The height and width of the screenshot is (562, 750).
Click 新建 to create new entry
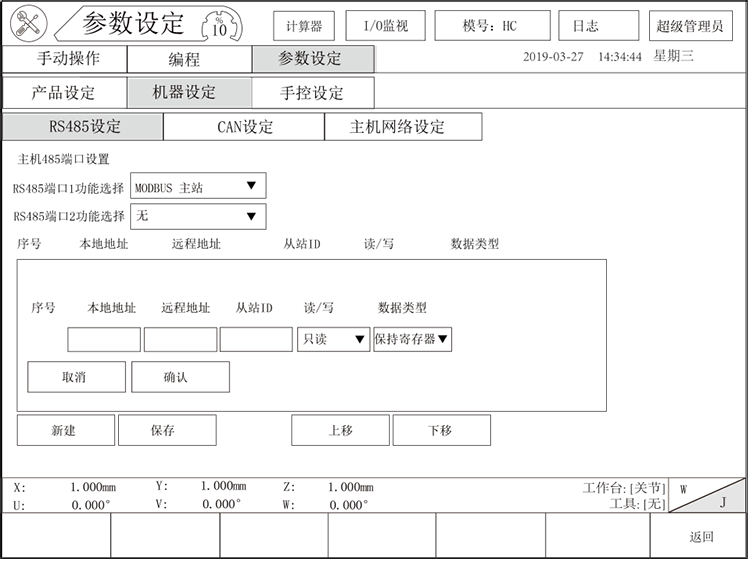(x=66, y=430)
